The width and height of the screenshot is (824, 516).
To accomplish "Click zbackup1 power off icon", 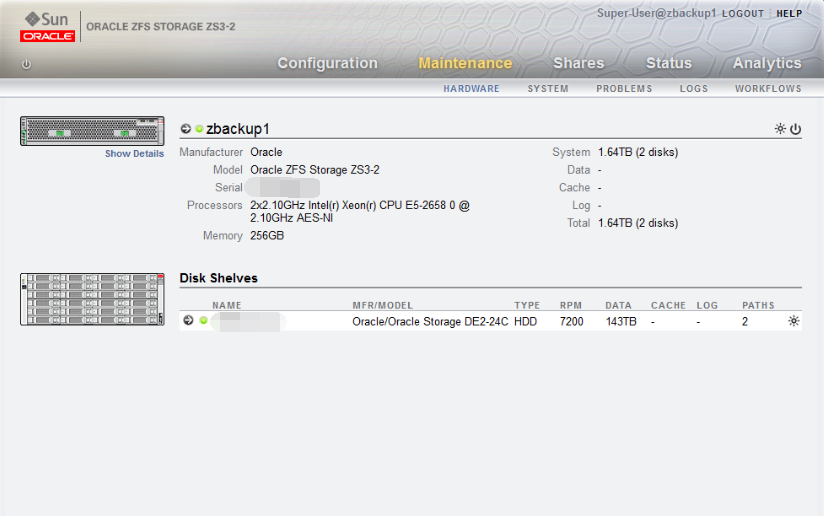I will tap(796, 129).
